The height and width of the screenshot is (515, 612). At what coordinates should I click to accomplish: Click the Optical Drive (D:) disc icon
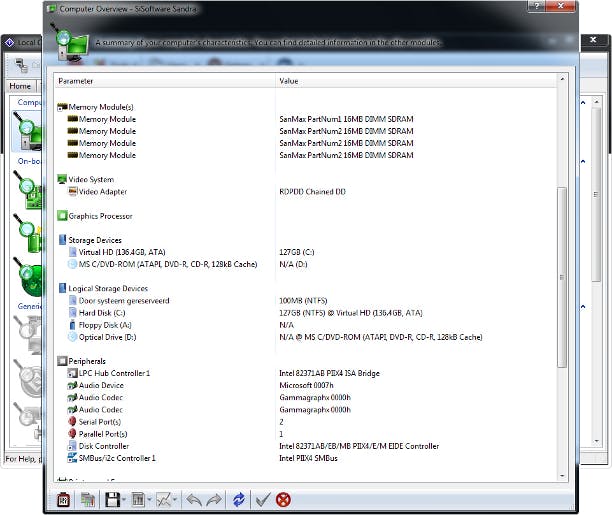(72, 337)
